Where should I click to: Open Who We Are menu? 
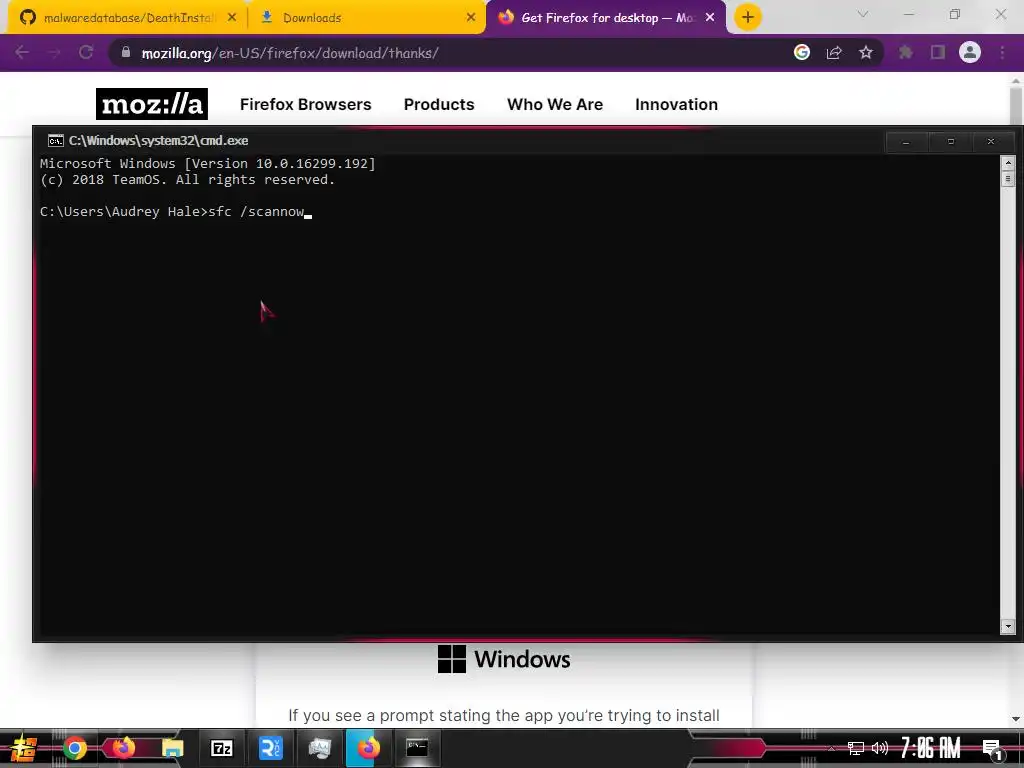click(555, 104)
